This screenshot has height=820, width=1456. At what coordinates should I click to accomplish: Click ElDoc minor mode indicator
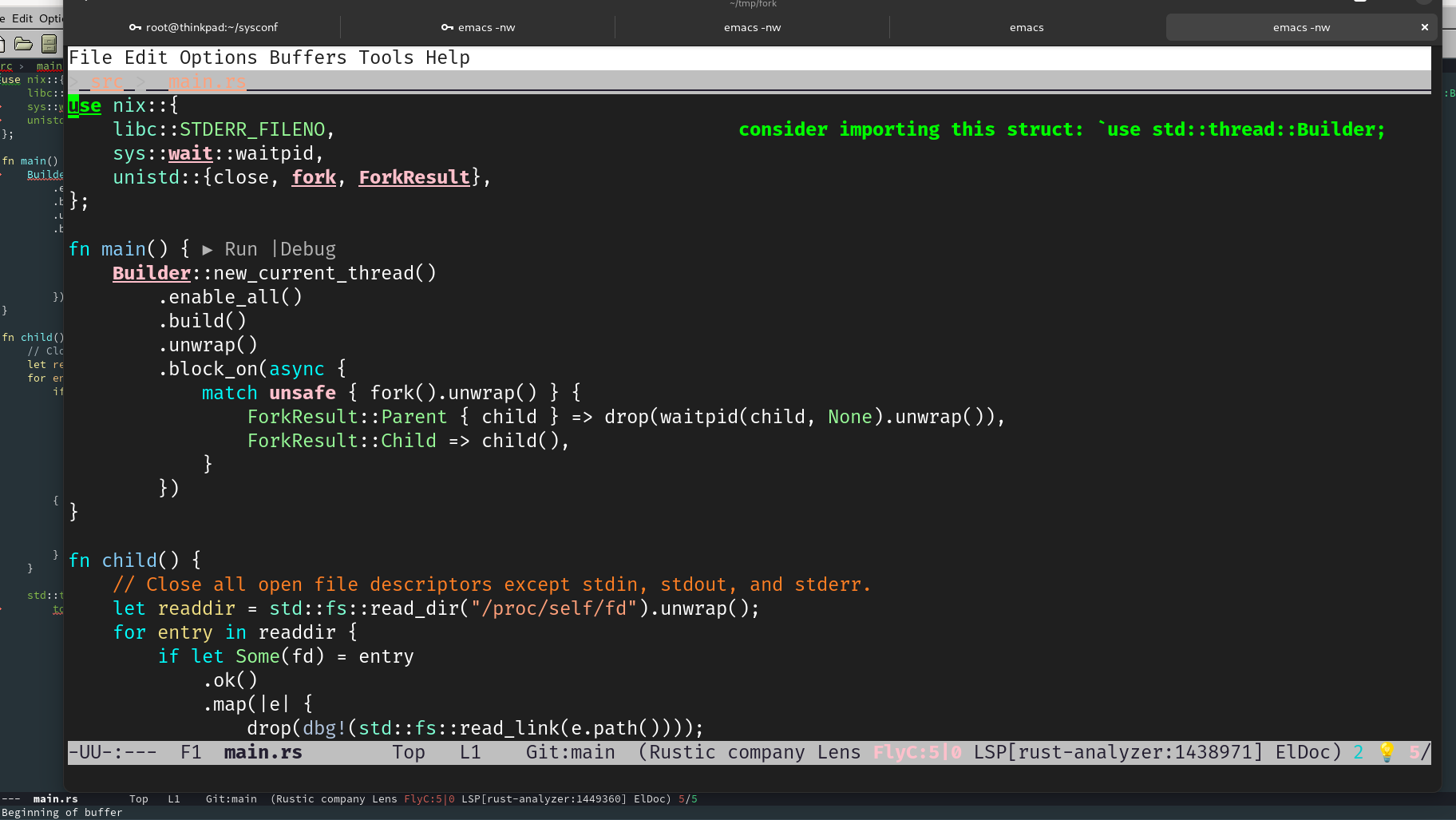pos(1304,752)
